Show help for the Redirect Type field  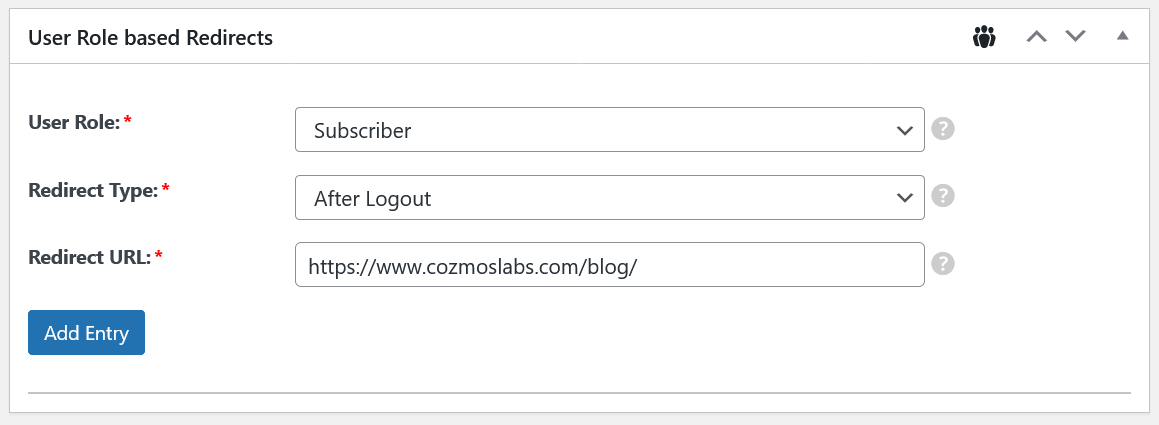tap(942, 197)
